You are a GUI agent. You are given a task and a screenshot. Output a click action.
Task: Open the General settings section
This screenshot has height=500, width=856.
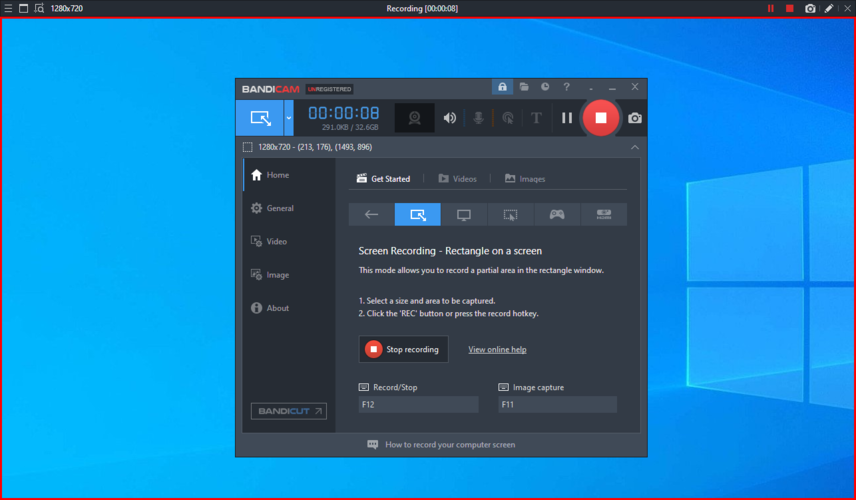(x=289, y=209)
